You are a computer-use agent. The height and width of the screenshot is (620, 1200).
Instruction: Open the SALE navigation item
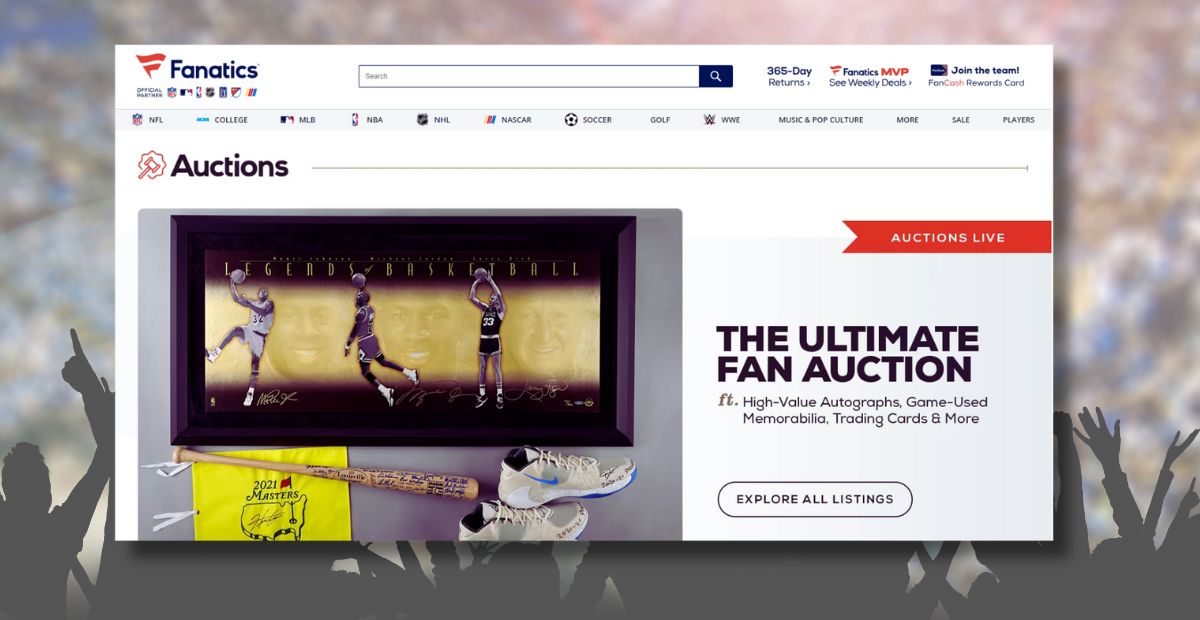pyautogui.click(x=960, y=120)
